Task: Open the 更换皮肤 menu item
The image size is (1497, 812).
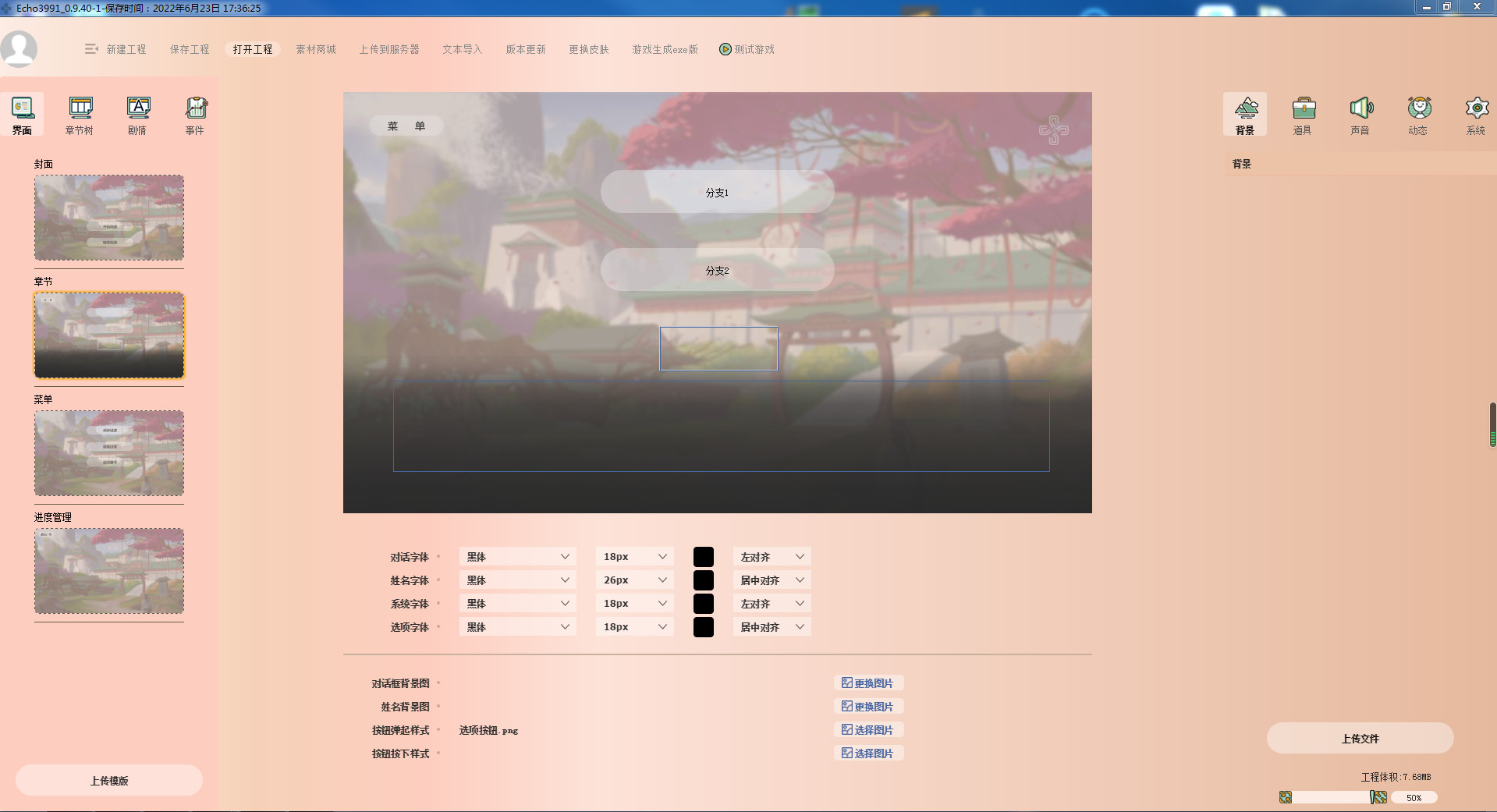Action: 589,48
